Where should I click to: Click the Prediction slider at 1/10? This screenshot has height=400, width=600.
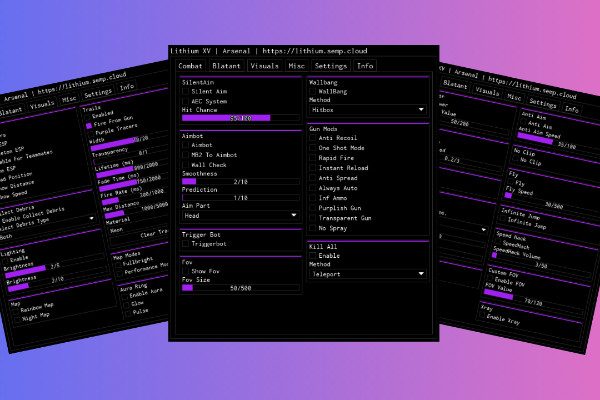click(x=241, y=198)
